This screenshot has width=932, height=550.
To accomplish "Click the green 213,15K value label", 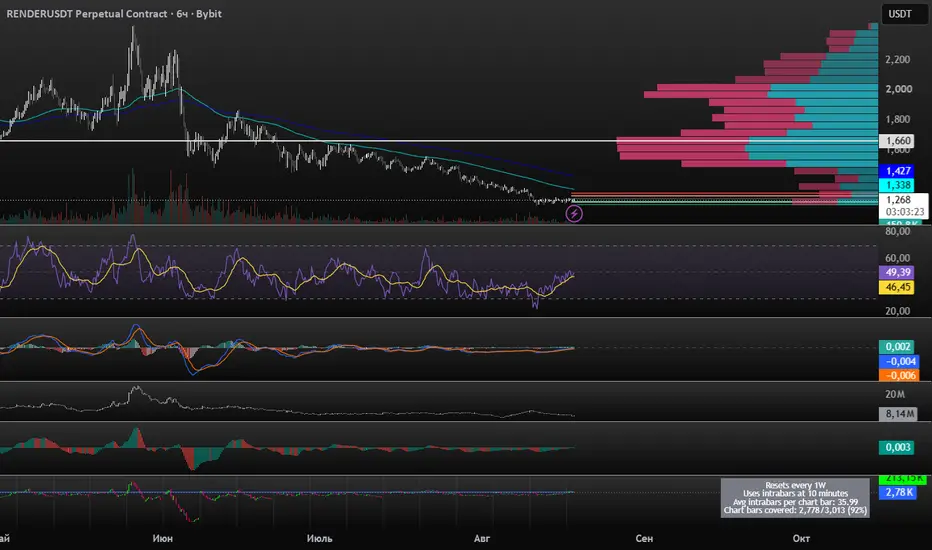I will click(902, 479).
